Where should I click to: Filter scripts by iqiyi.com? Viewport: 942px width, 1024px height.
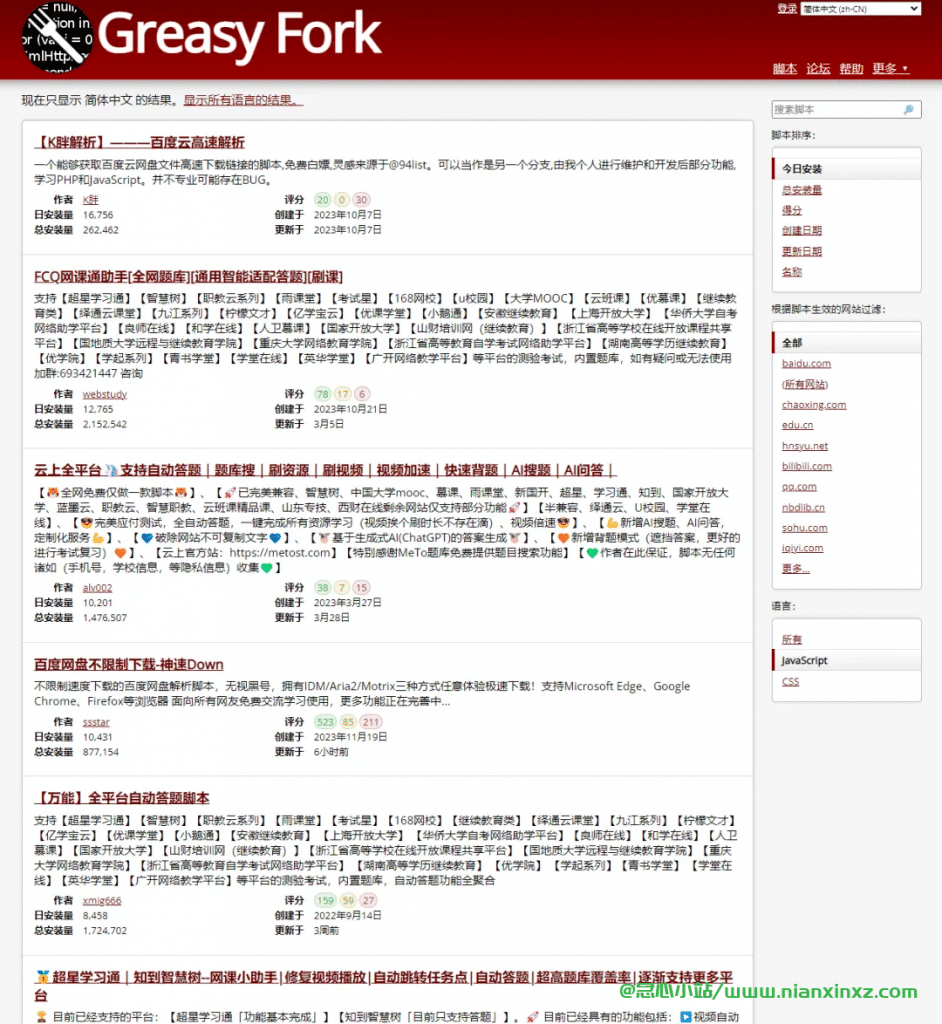(x=802, y=548)
